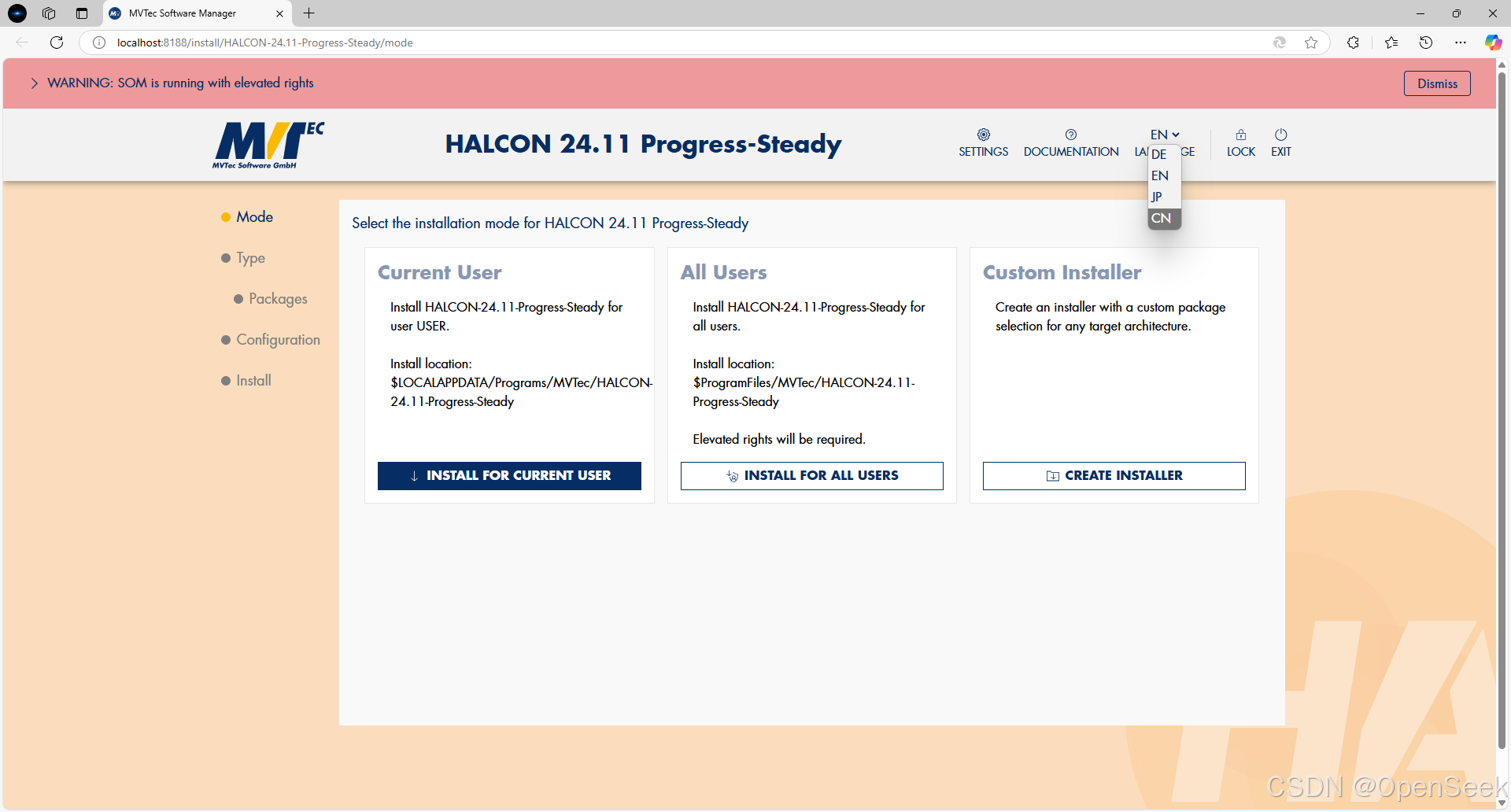Exit via the power icon

(1280, 142)
